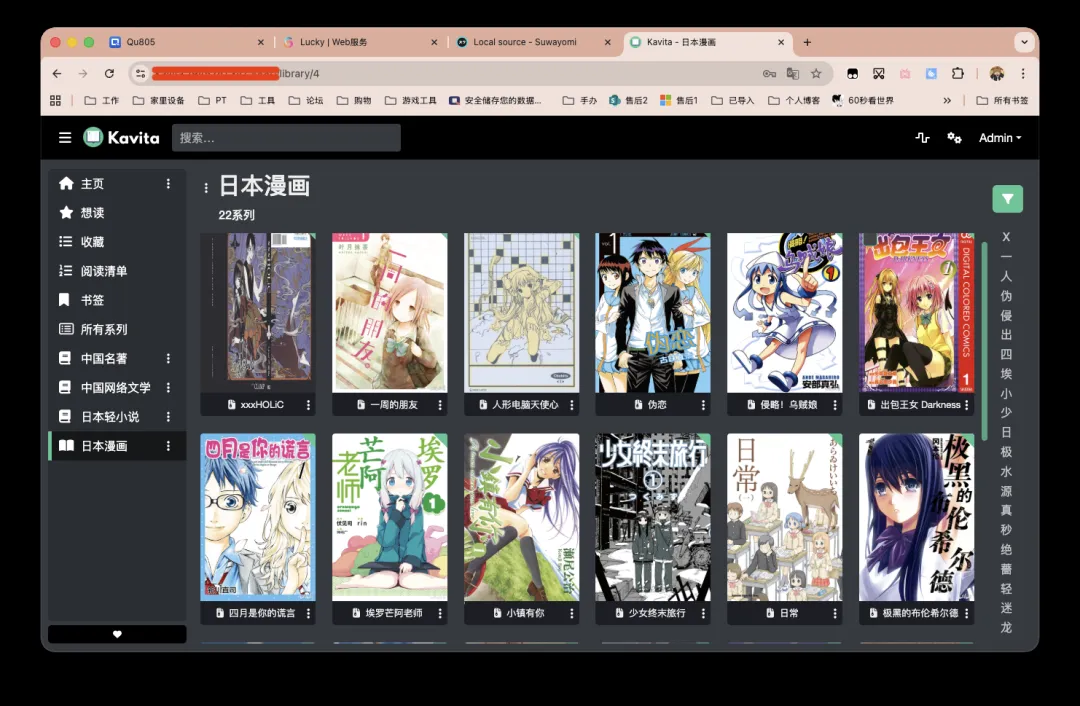Click the heart donate button in sidebar

117,634
